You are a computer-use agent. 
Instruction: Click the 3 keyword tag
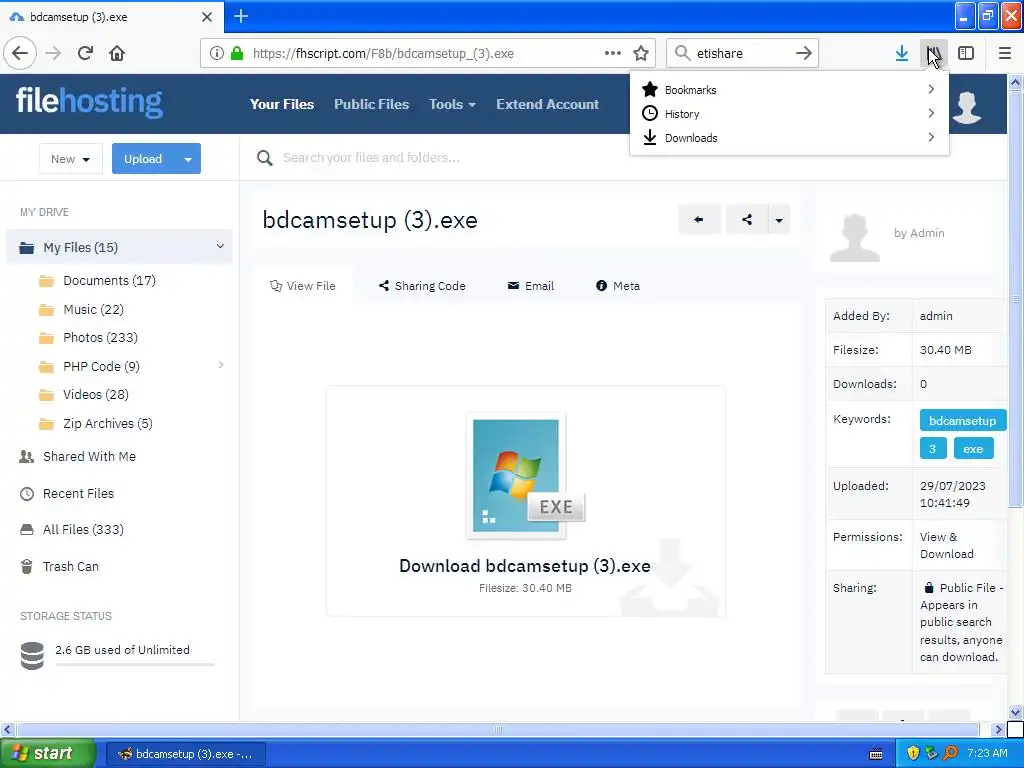pyautogui.click(x=933, y=449)
